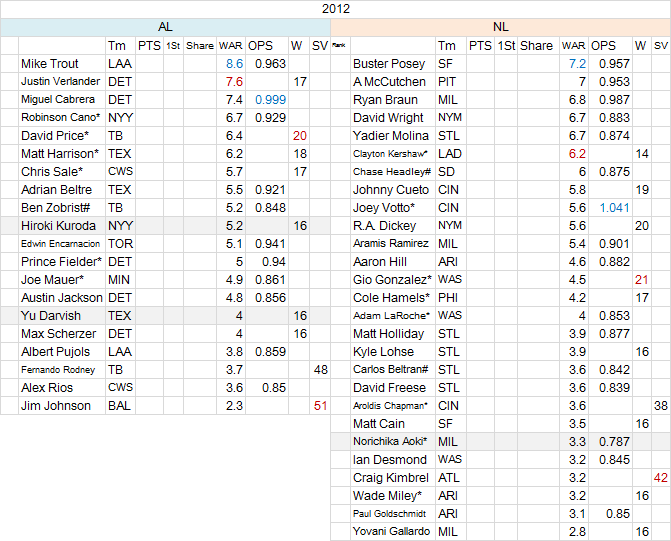Viewport: 671px width, 541px height.
Task: Click the Paul Goldschmidt name cell
Action: 393,513
